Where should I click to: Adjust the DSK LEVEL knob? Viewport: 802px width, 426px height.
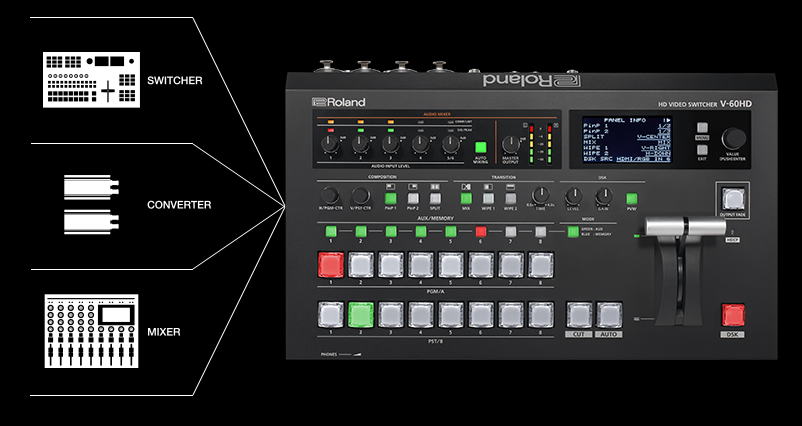point(574,196)
